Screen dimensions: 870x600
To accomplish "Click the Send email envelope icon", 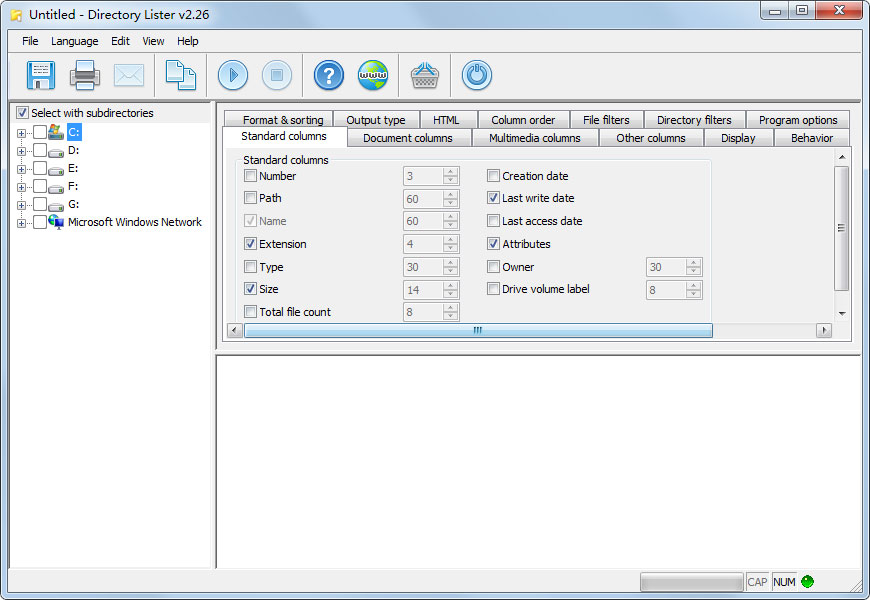I will pos(129,75).
